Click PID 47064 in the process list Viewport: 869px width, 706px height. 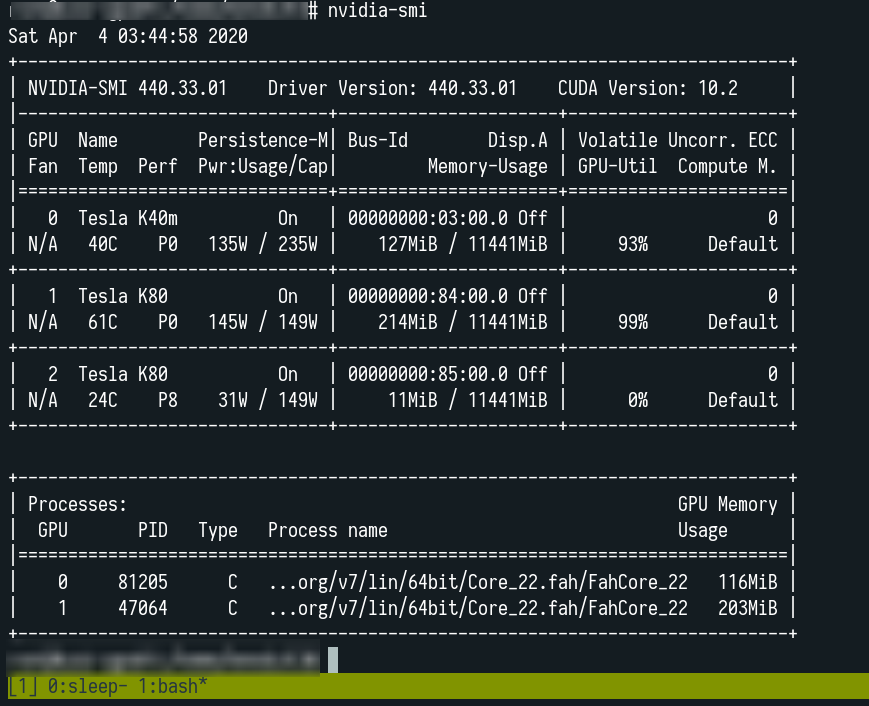(142, 608)
